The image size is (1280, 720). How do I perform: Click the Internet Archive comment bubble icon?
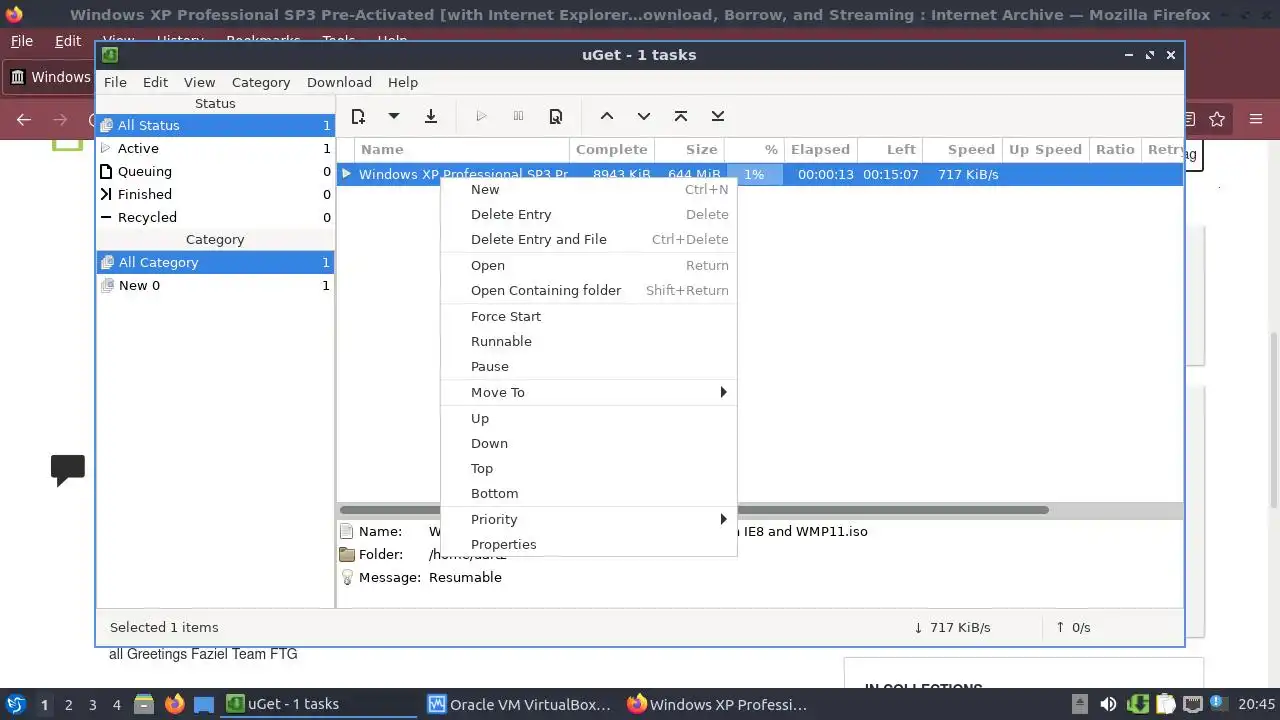68,470
